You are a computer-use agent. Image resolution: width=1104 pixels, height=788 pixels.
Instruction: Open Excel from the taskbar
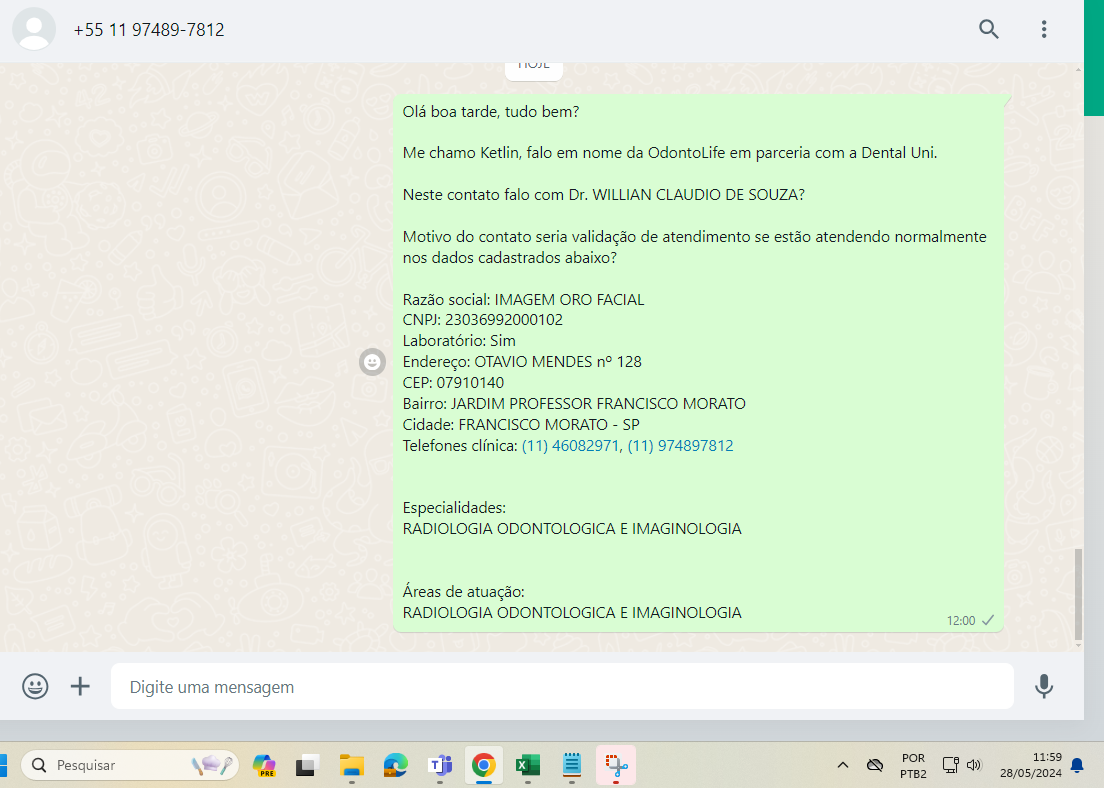tap(527, 765)
